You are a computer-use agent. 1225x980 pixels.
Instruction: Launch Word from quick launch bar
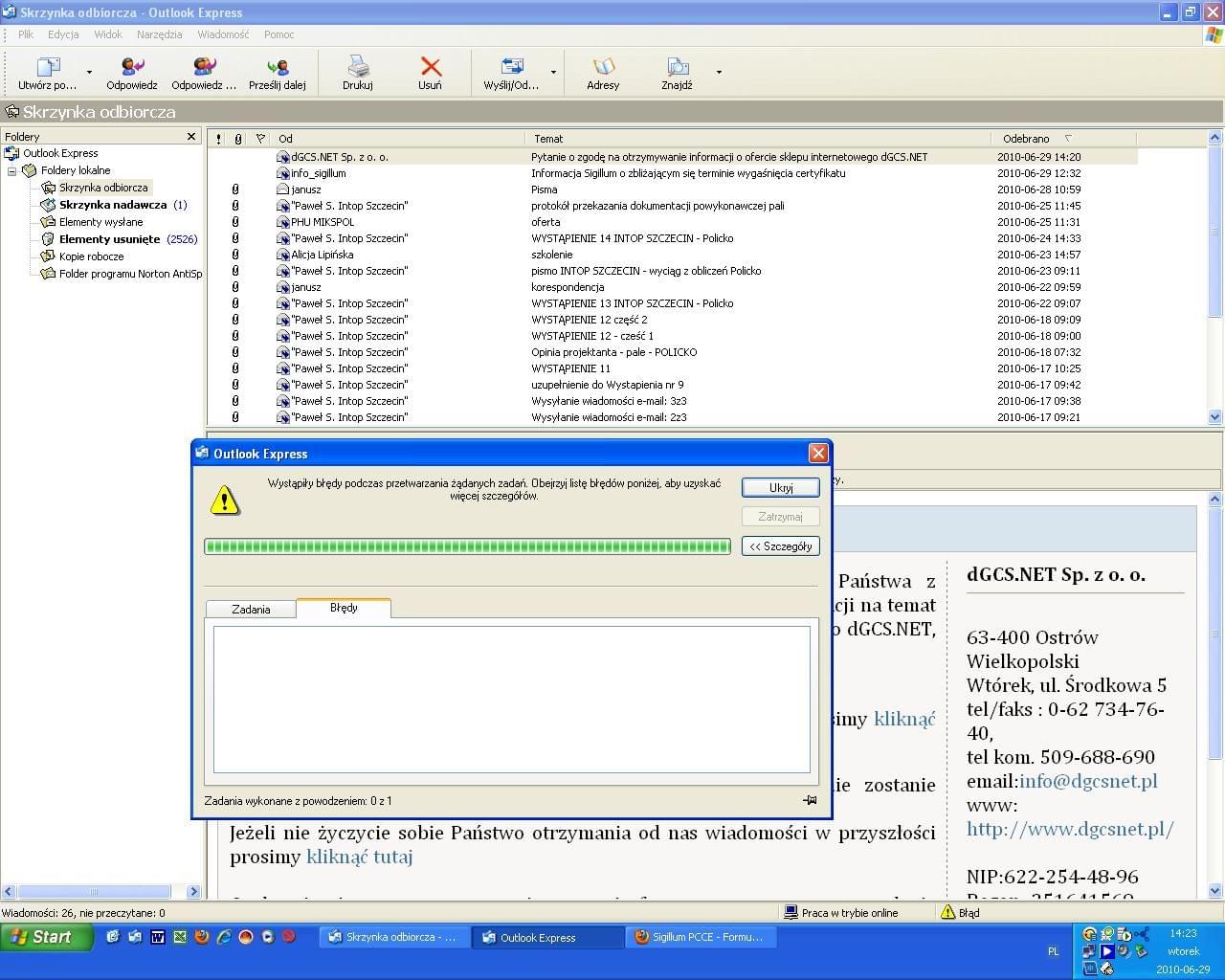point(158,937)
